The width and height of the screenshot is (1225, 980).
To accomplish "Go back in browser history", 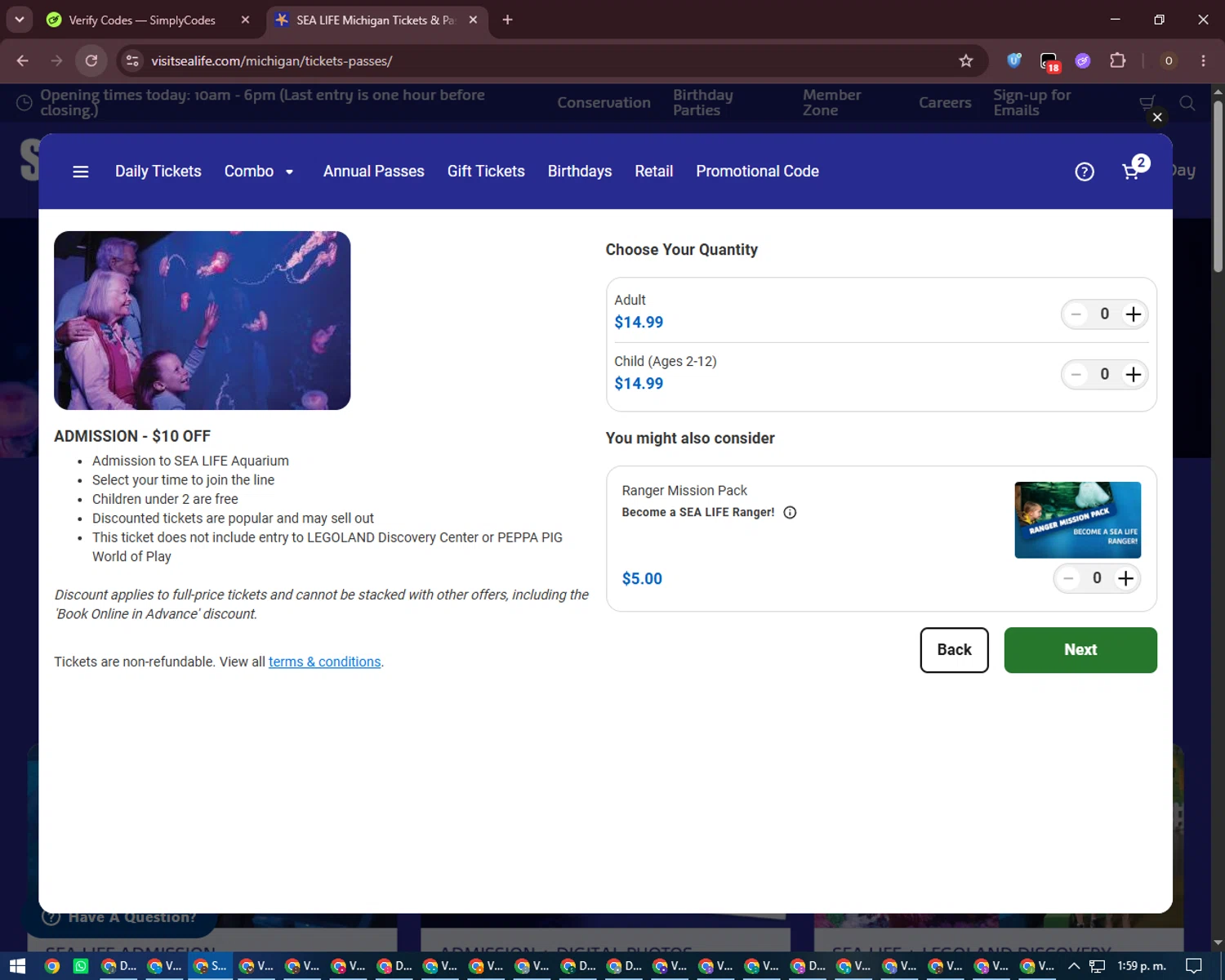I will coord(23,60).
